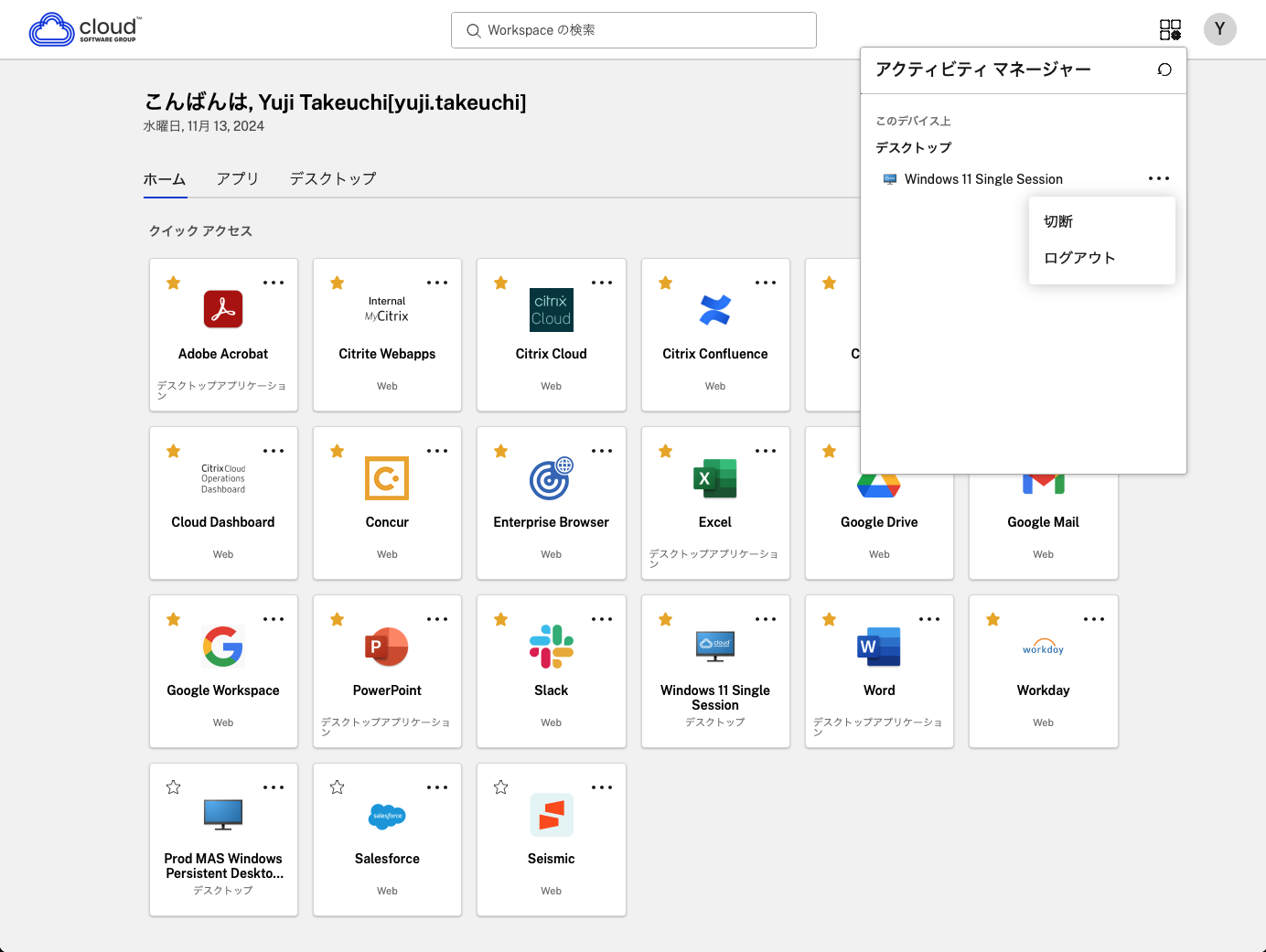Open the Salesforce cloud icon
Image resolution: width=1266 pixels, height=952 pixels.
pyautogui.click(x=387, y=815)
